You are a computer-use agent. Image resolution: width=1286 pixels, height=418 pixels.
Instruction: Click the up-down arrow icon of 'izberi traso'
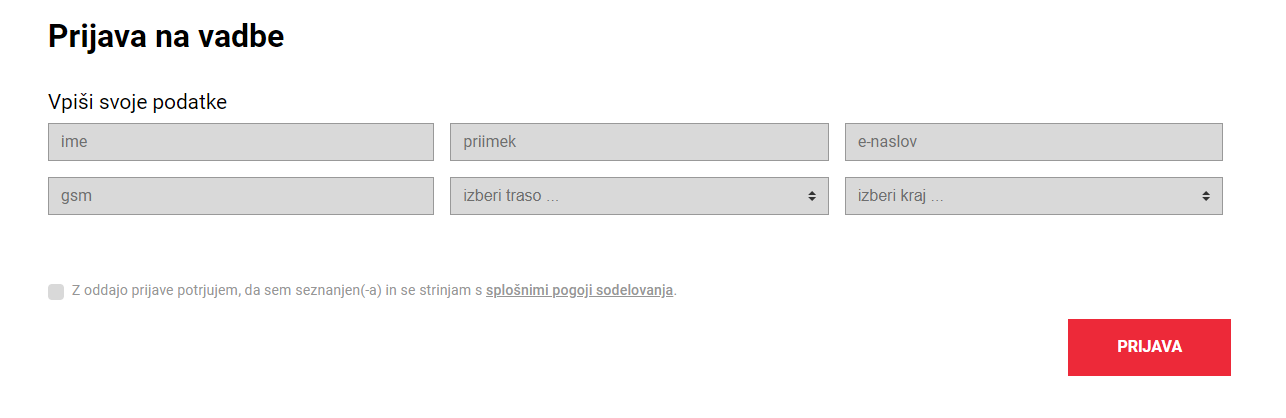[812, 196]
